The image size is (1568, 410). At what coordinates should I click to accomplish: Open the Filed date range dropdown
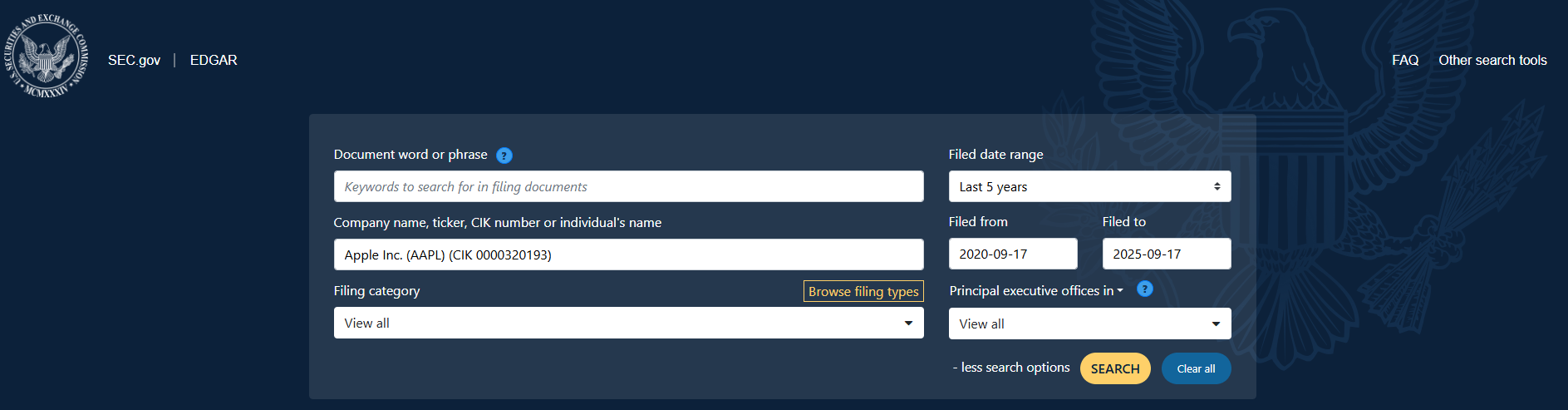(x=1089, y=186)
